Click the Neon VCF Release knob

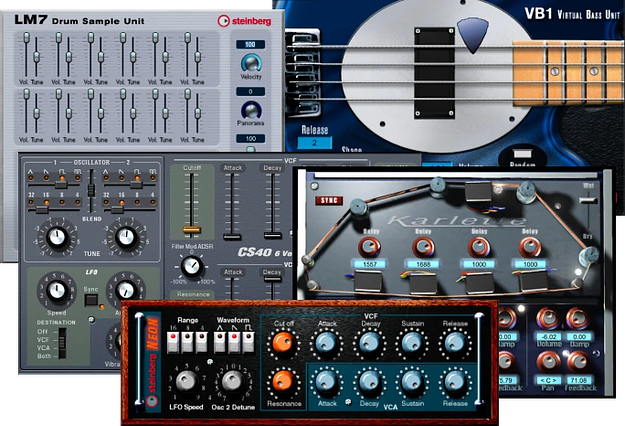coord(455,343)
